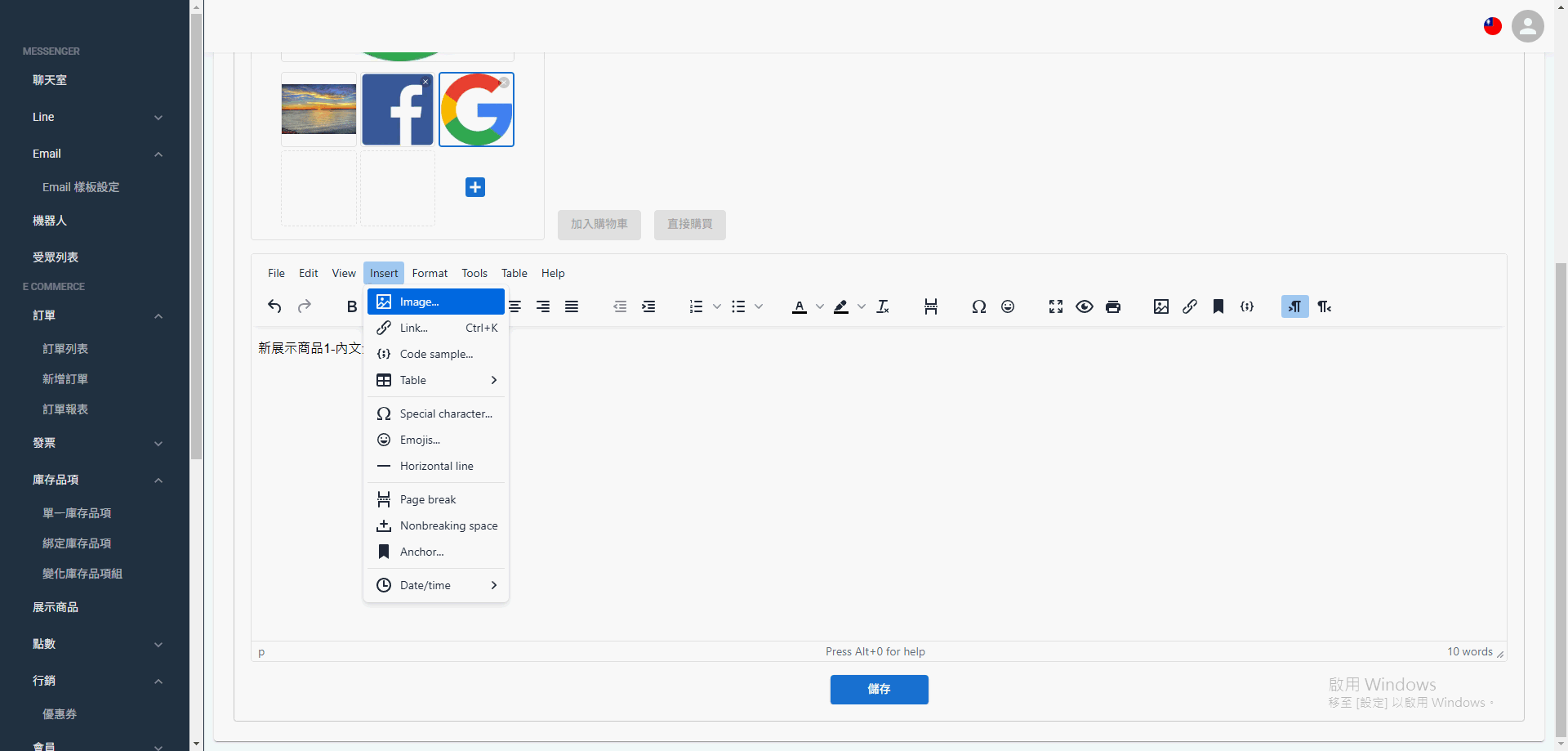This screenshot has width=1568, height=751.
Task: Toggle right-to-left text direction
Action: (1324, 306)
